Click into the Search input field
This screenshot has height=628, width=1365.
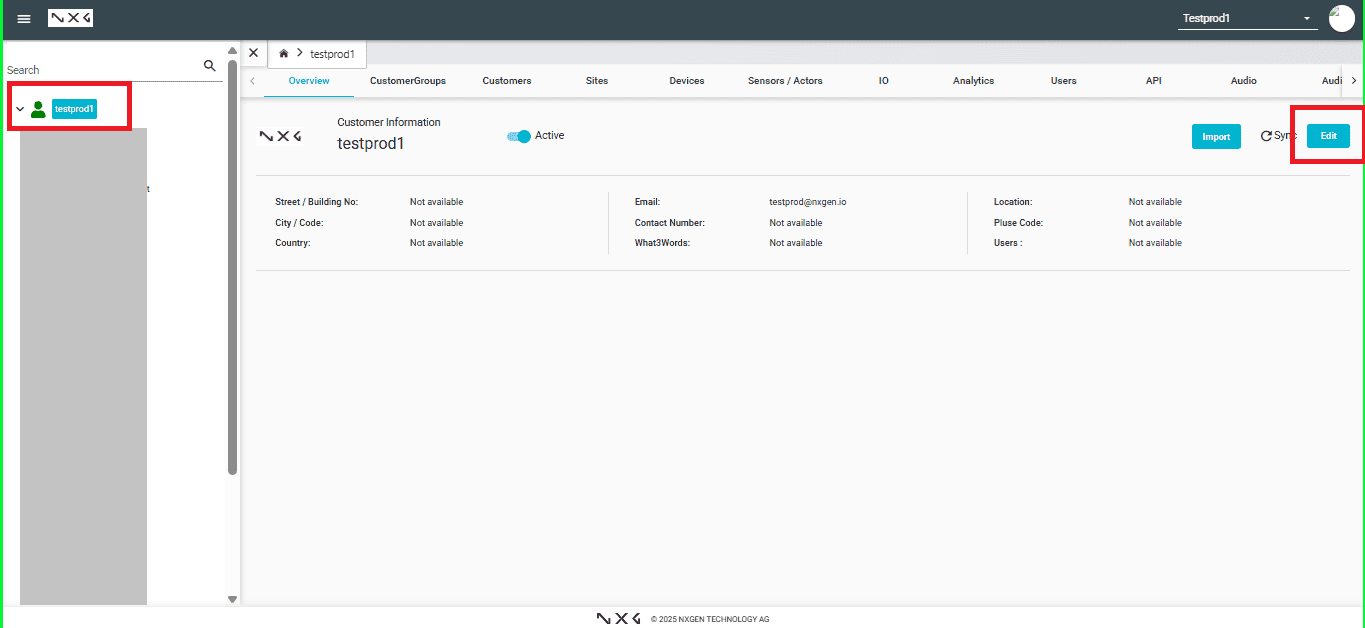click(x=100, y=70)
